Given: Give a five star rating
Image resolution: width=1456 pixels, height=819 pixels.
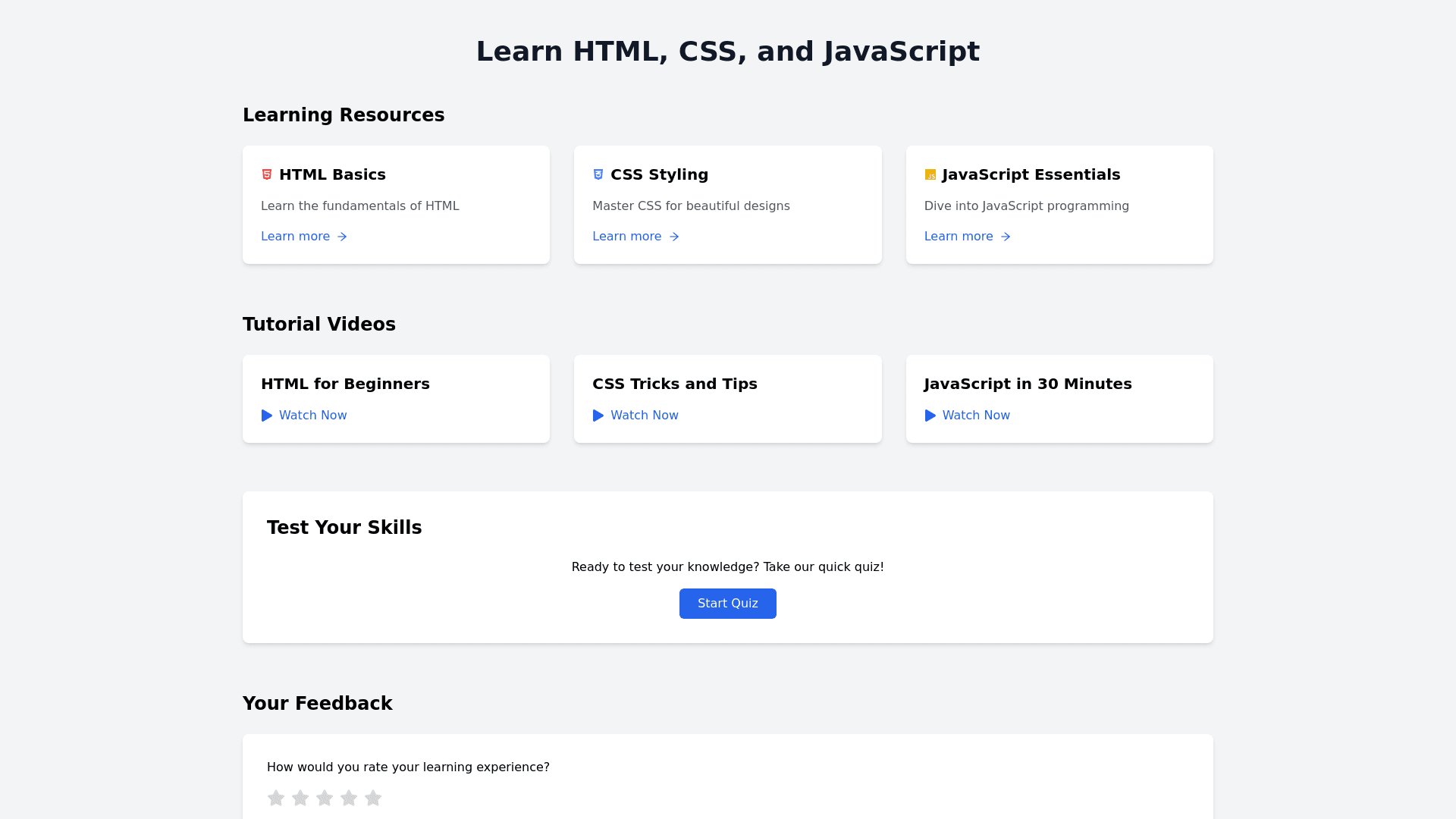Looking at the screenshot, I should 373,798.
